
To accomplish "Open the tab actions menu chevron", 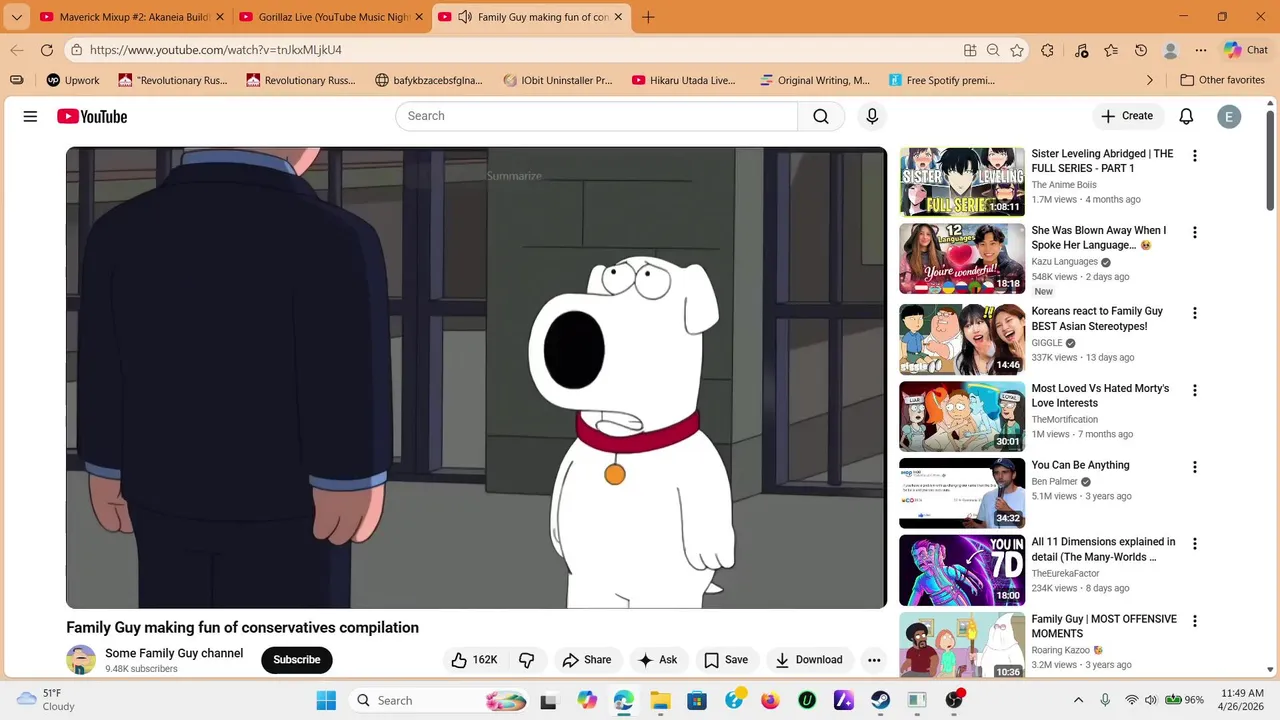I will pos(16,17).
